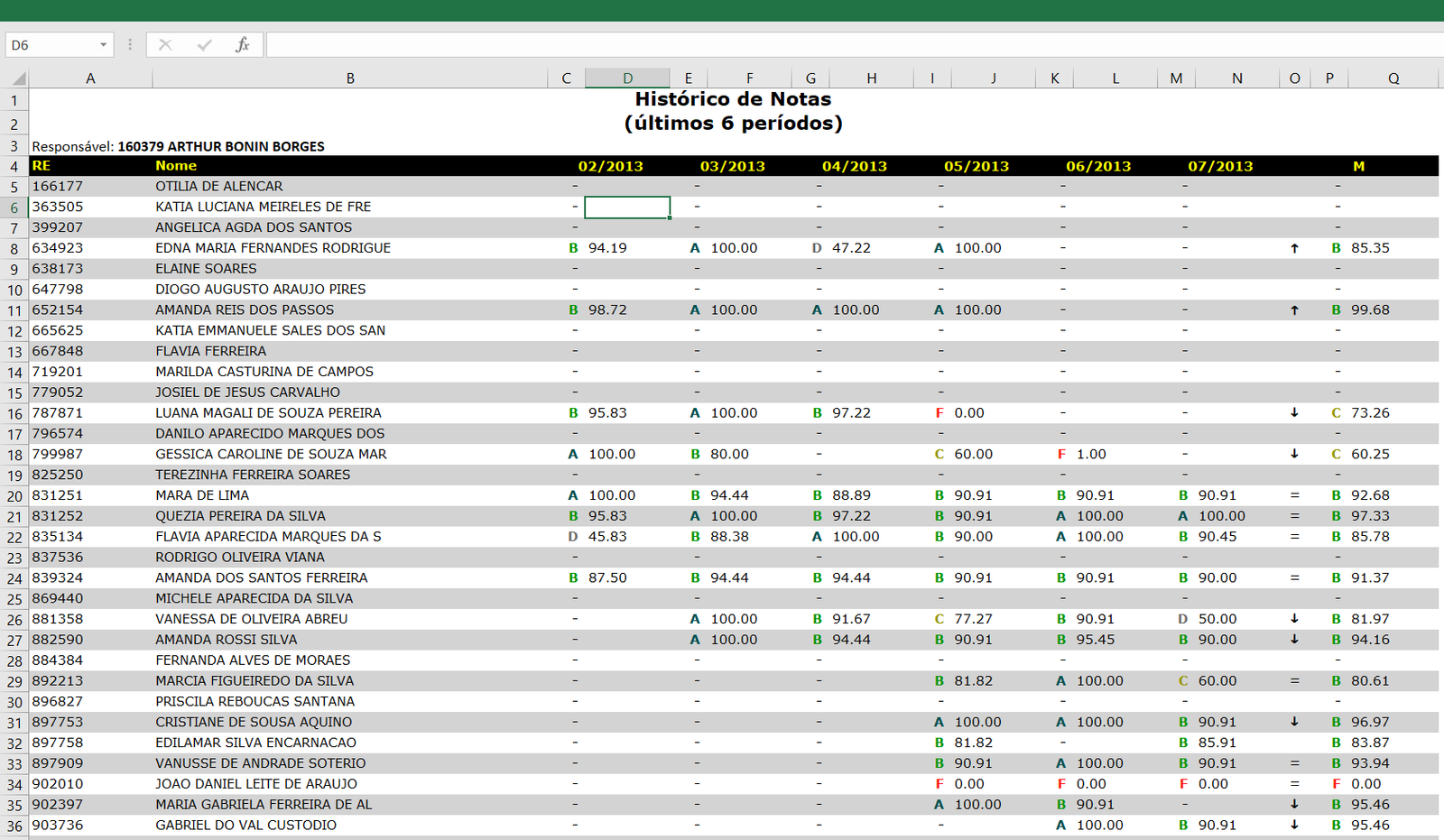This screenshot has width=1444, height=840.
Task: Click name EDNA MARIA FERNANDES RODRIGUE
Action: point(273,248)
